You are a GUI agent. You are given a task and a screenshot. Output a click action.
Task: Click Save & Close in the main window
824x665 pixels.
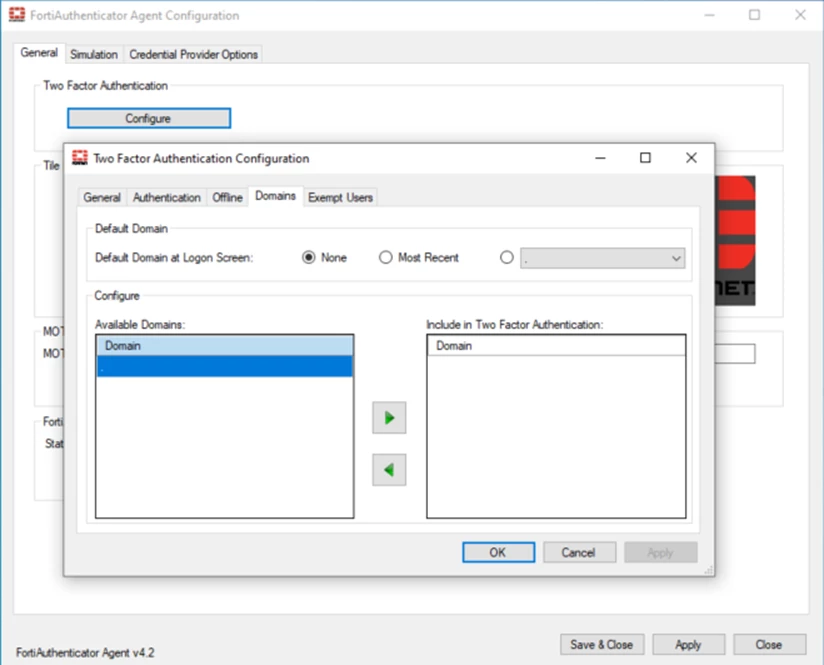602,644
